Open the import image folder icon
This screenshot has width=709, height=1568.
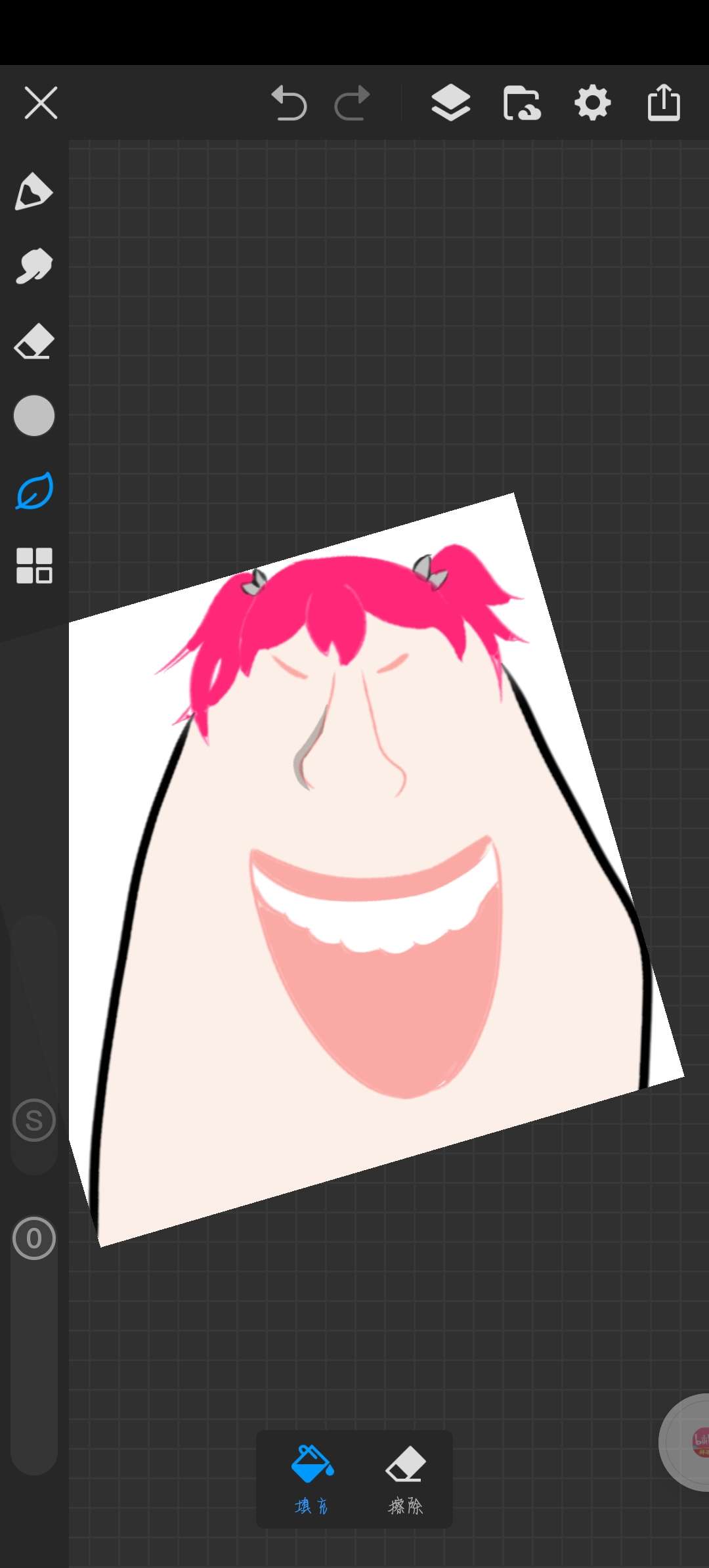pos(522,103)
